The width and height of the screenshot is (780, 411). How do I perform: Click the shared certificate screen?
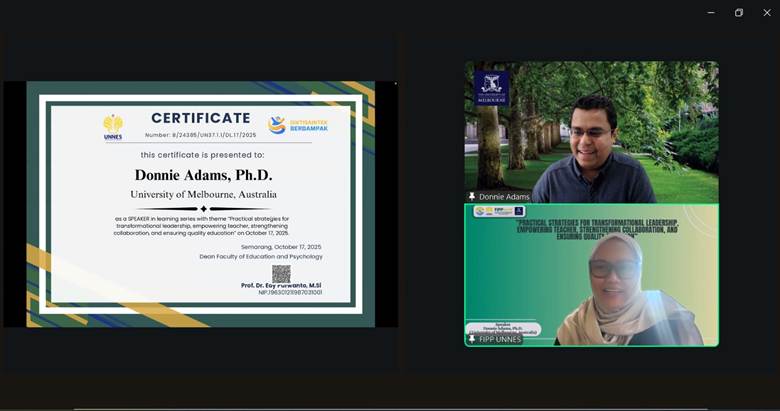click(200, 204)
